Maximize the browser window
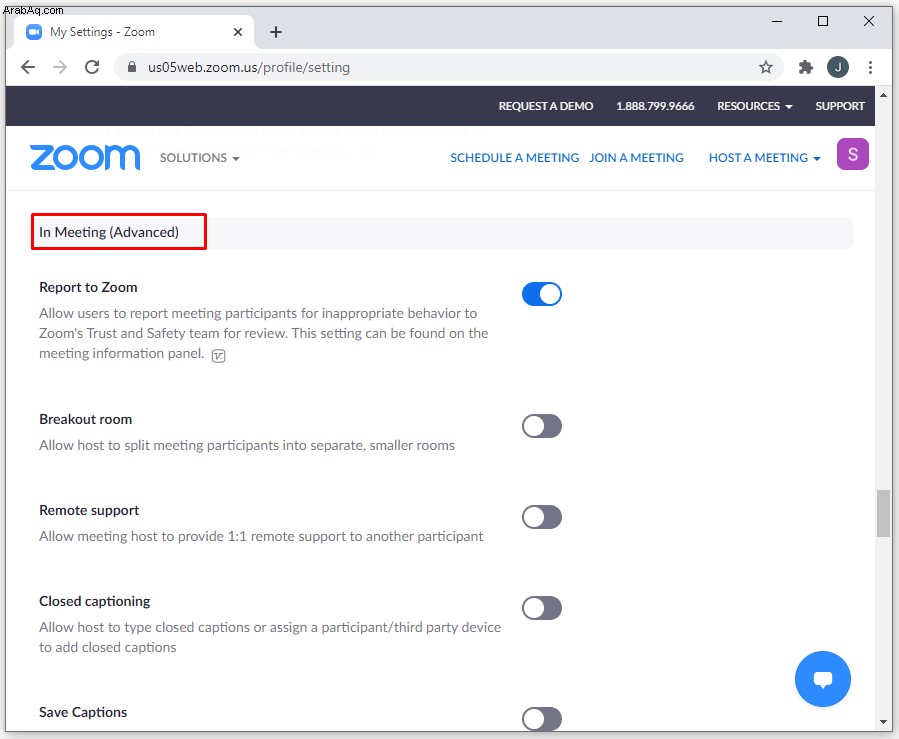The width and height of the screenshot is (899, 739). tap(823, 21)
